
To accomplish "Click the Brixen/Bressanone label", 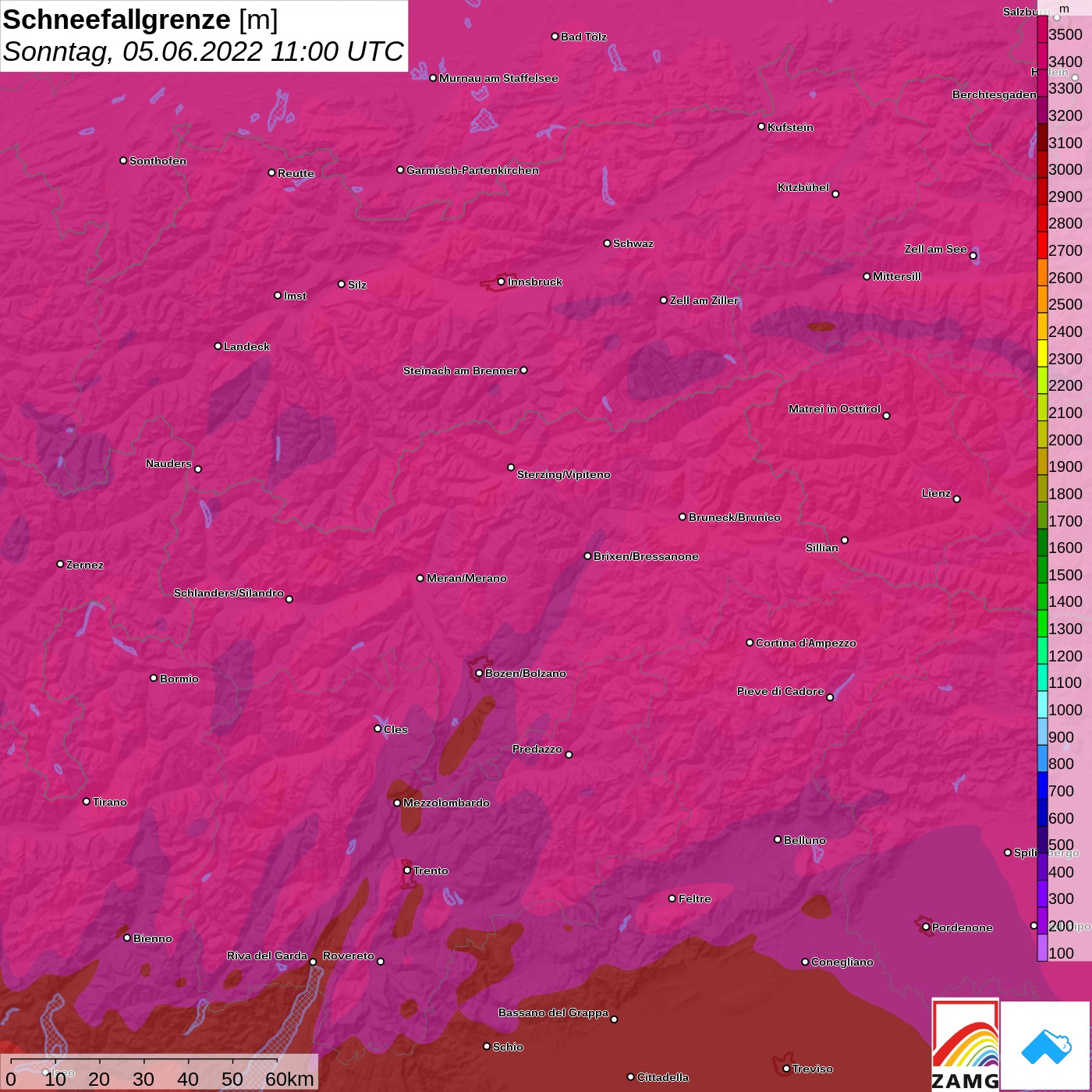I will click(646, 556).
